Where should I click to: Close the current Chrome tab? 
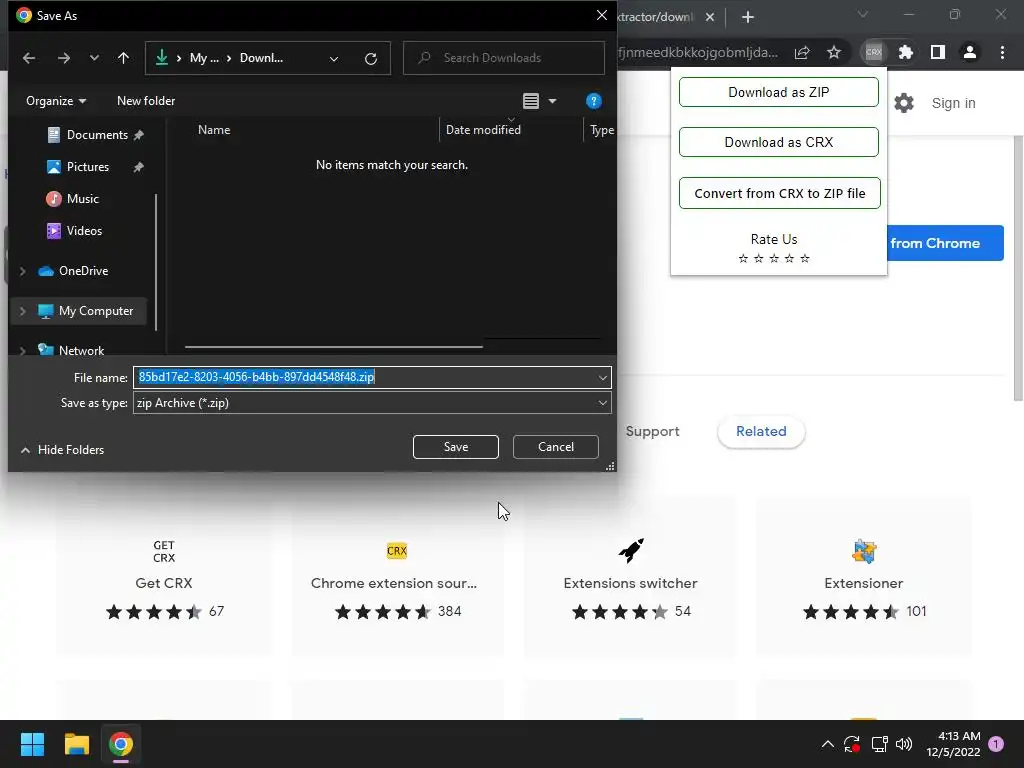[710, 17]
